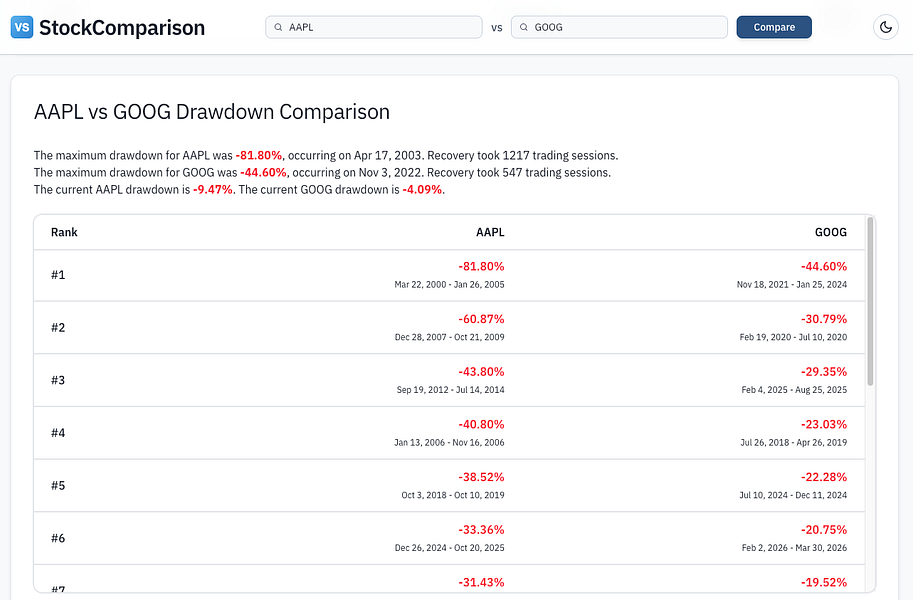913x600 pixels.
Task: Click the heading AAPL vs GOOG Drawdown Comparison
Action: pyautogui.click(x=212, y=112)
